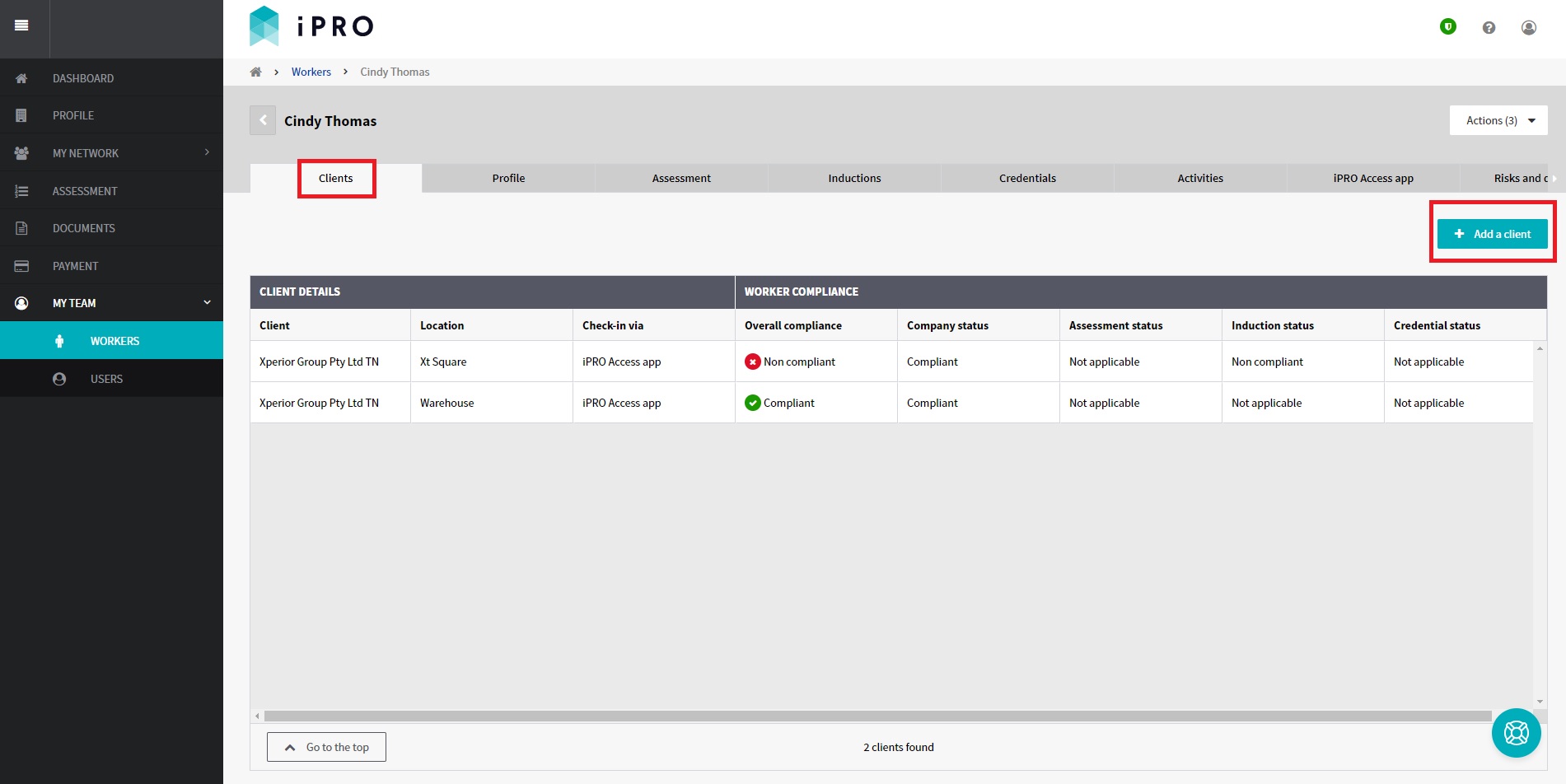Open the support lifebuoy chat icon
The height and width of the screenshot is (784, 1566).
(1517, 733)
